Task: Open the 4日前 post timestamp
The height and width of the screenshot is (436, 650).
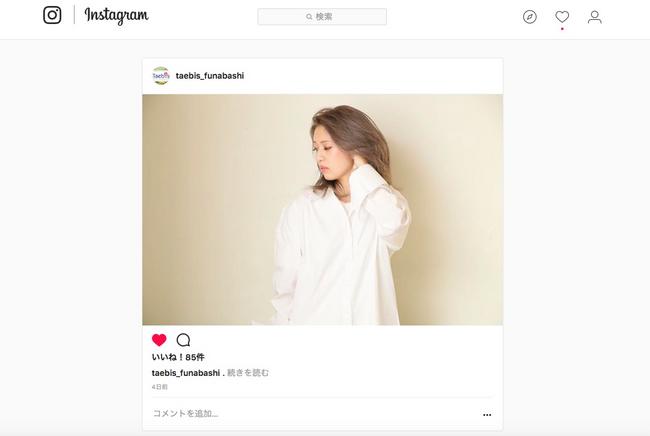Action: pyautogui.click(x=160, y=387)
